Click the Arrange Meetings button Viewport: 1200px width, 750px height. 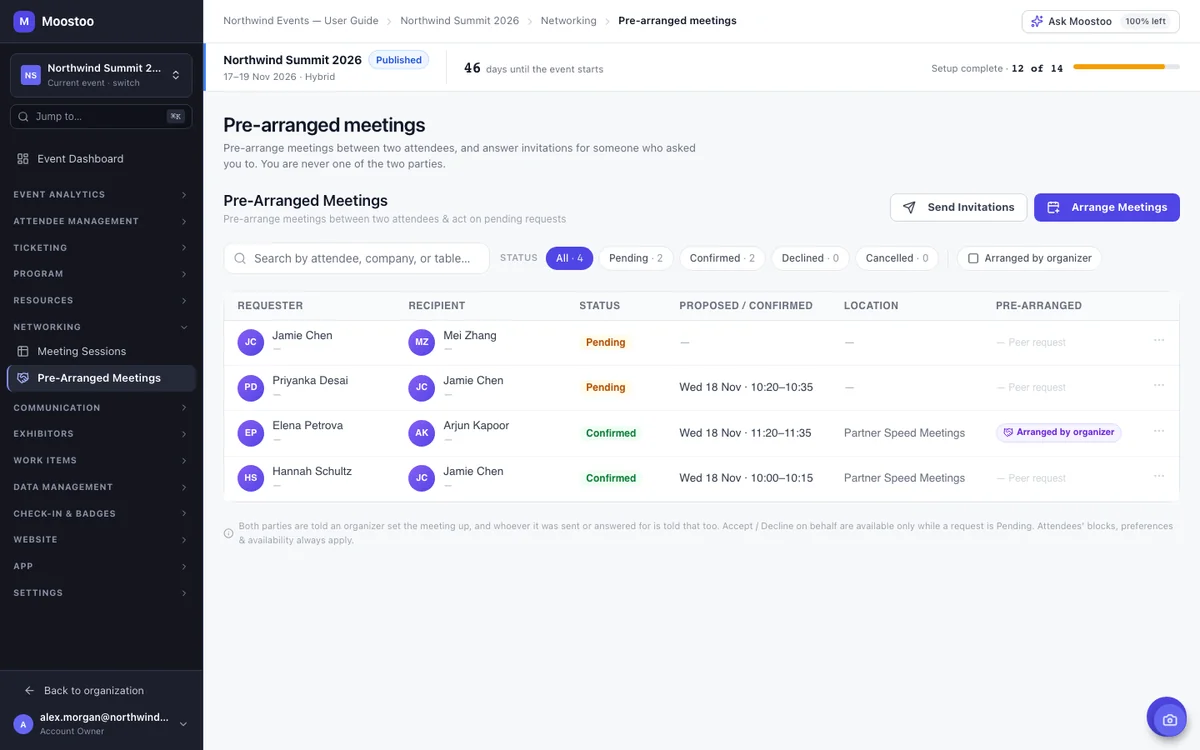(x=1107, y=207)
